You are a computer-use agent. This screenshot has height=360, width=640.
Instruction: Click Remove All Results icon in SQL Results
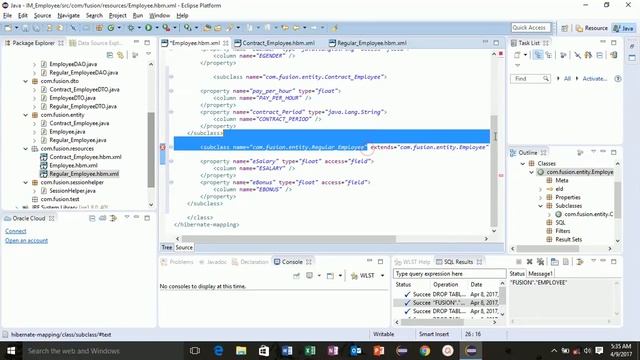click(x=540, y=262)
